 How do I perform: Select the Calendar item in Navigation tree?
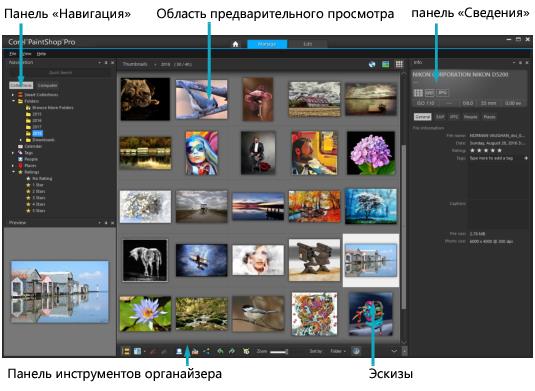(x=33, y=146)
